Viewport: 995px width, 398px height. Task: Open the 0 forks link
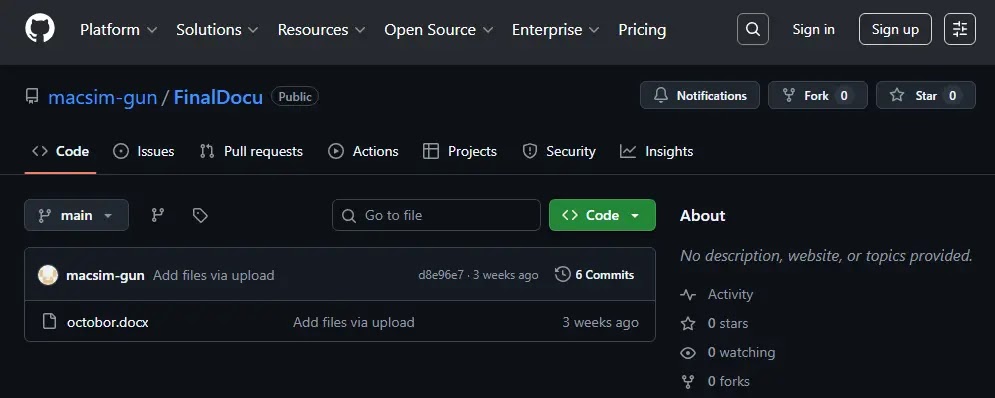pyautogui.click(x=728, y=381)
